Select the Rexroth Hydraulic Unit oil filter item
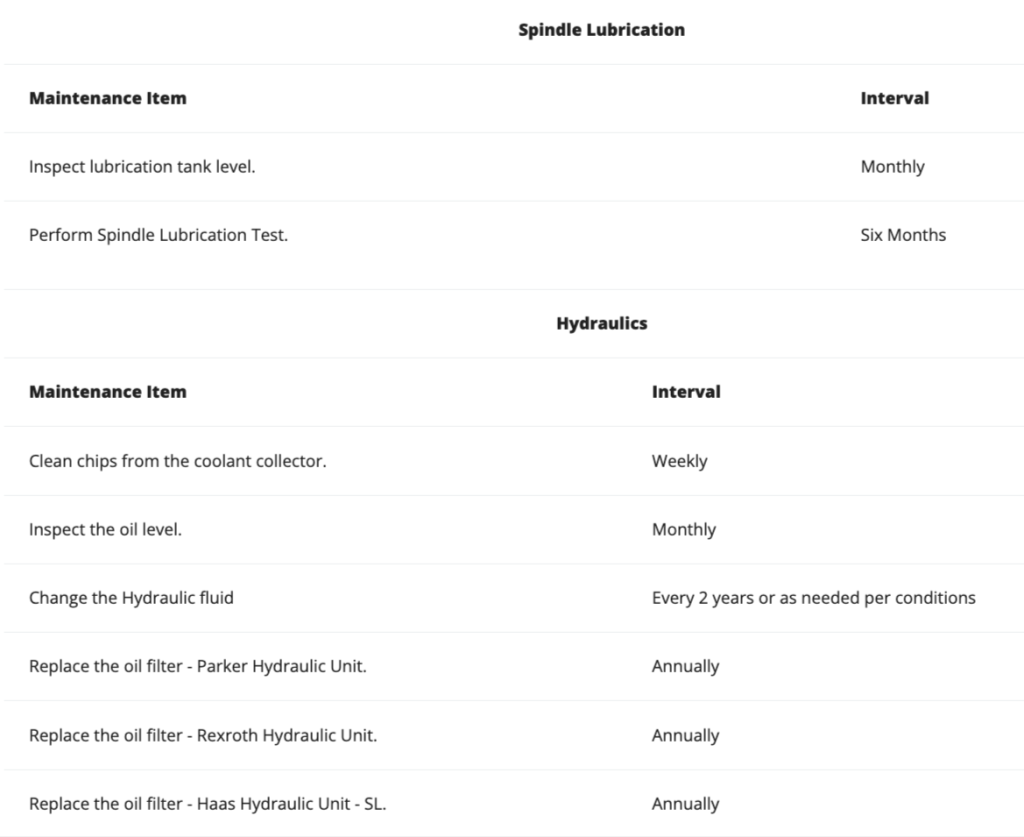1024x837 pixels. [202, 735]
